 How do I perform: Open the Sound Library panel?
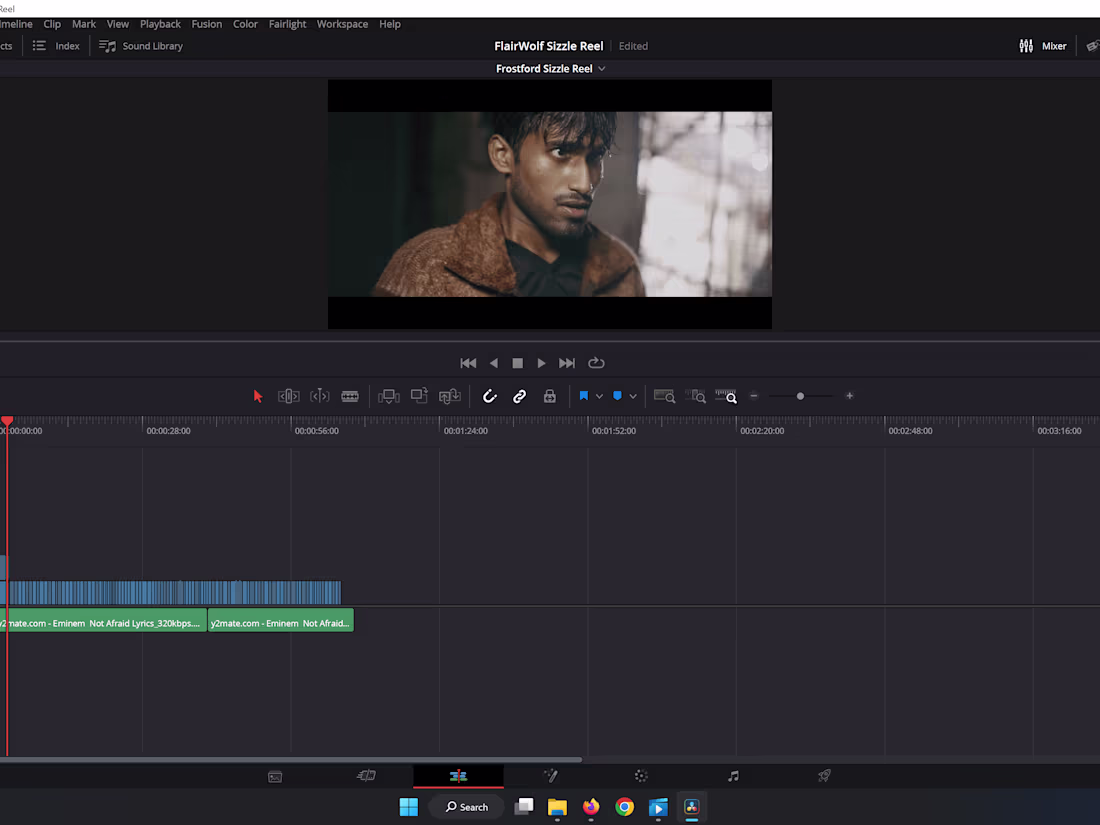click(x=141, y=46)
